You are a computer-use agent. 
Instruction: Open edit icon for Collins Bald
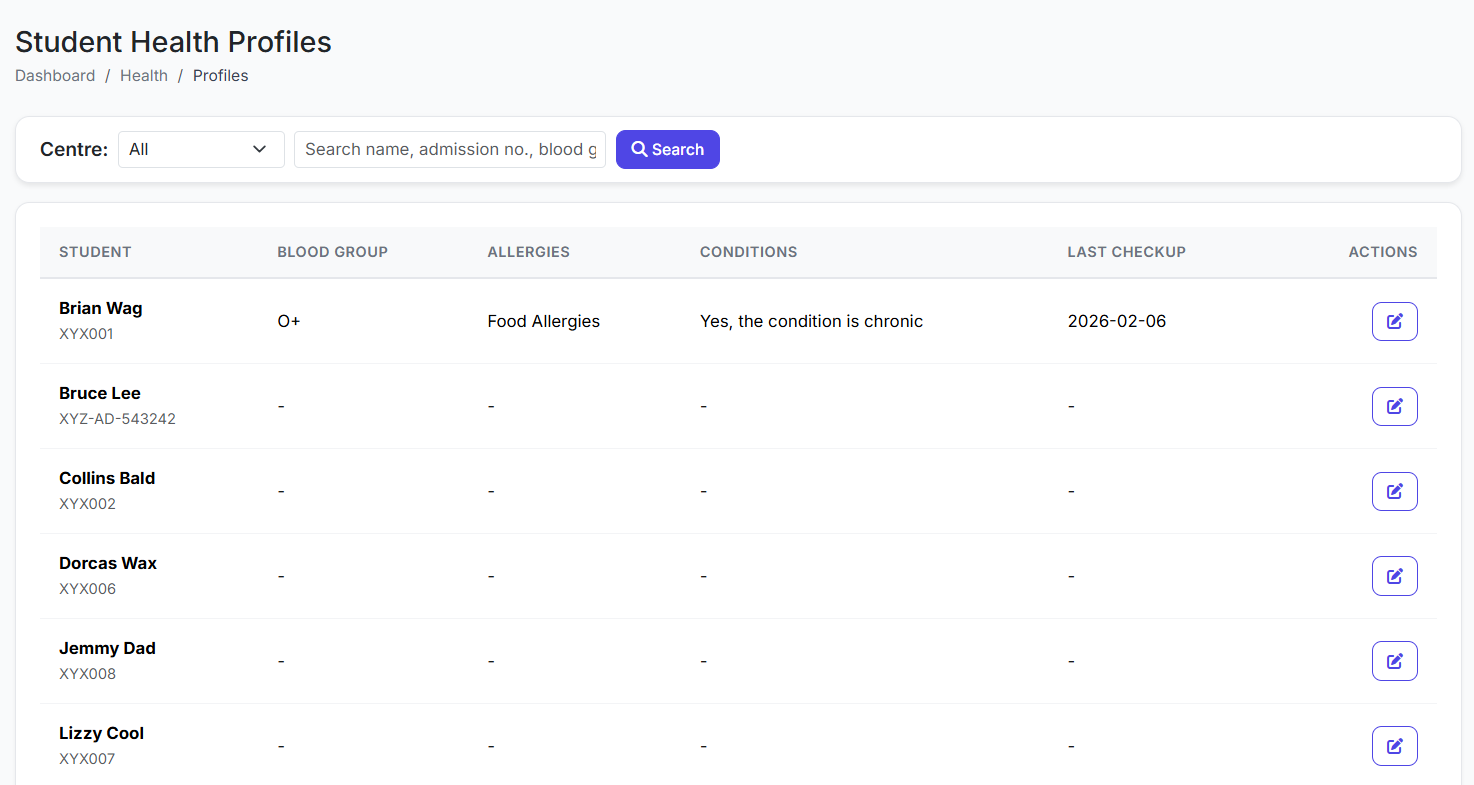(x=1394, y=491)
